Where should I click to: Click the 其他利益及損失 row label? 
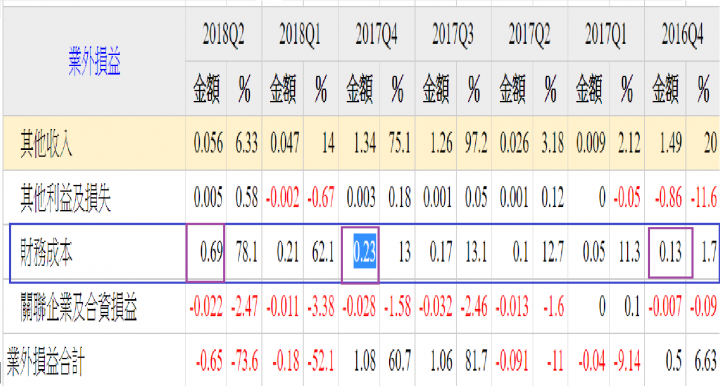point(66,198)
